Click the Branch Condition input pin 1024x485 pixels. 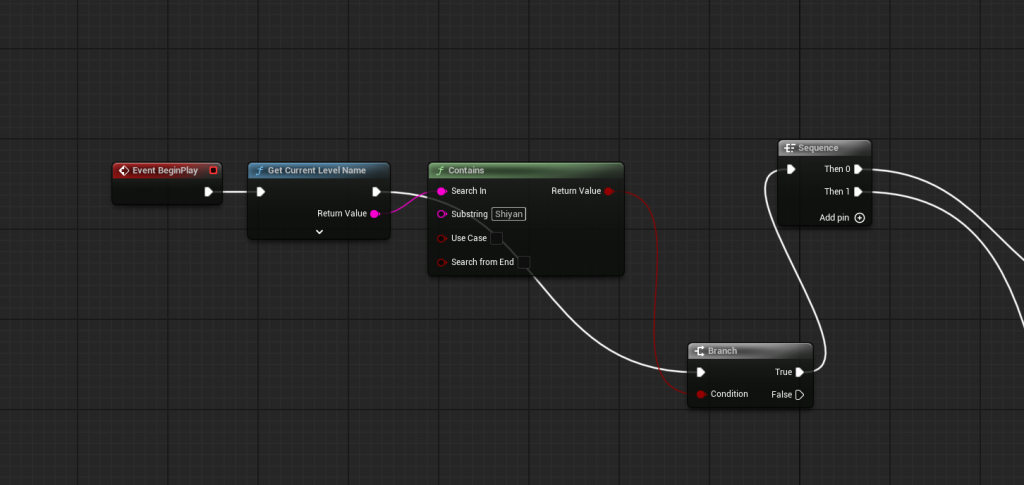tap(701, 394)
